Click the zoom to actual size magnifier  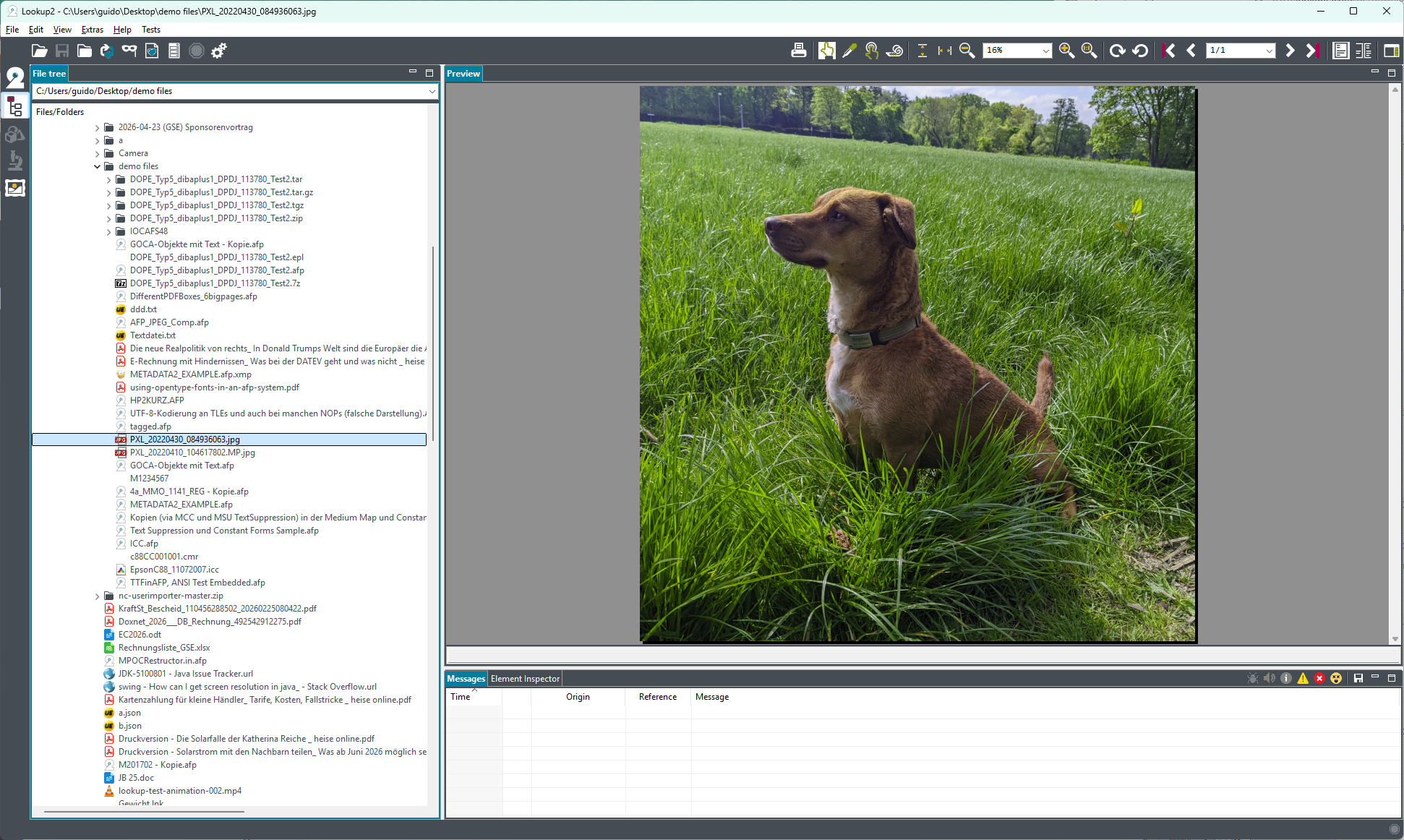[1089, 51]
